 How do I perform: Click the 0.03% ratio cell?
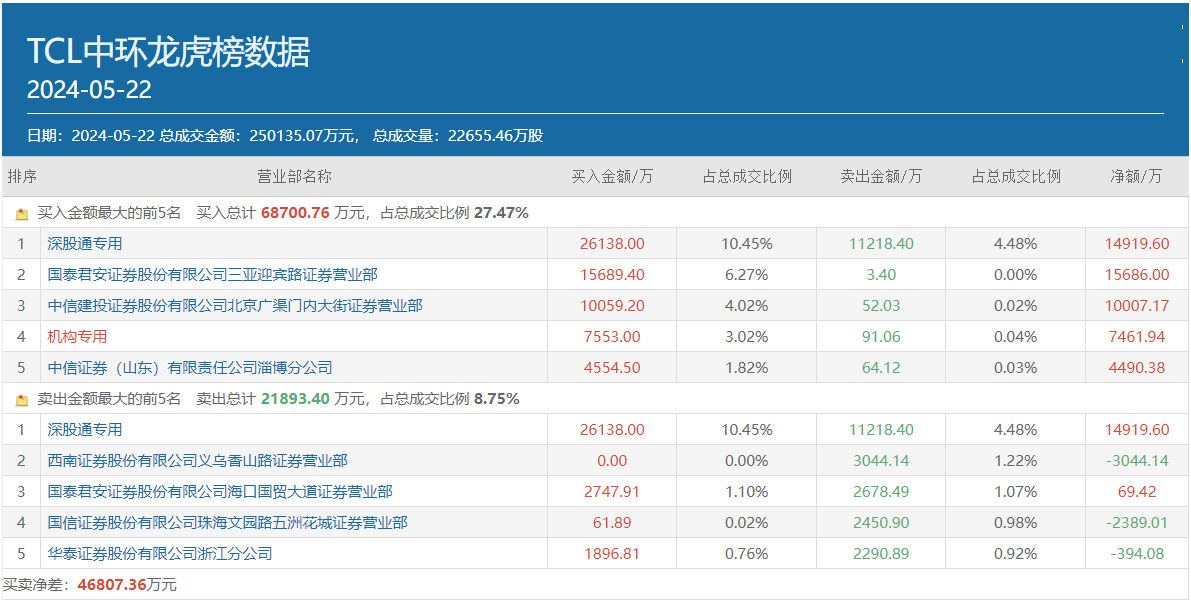click(1016, 368)
